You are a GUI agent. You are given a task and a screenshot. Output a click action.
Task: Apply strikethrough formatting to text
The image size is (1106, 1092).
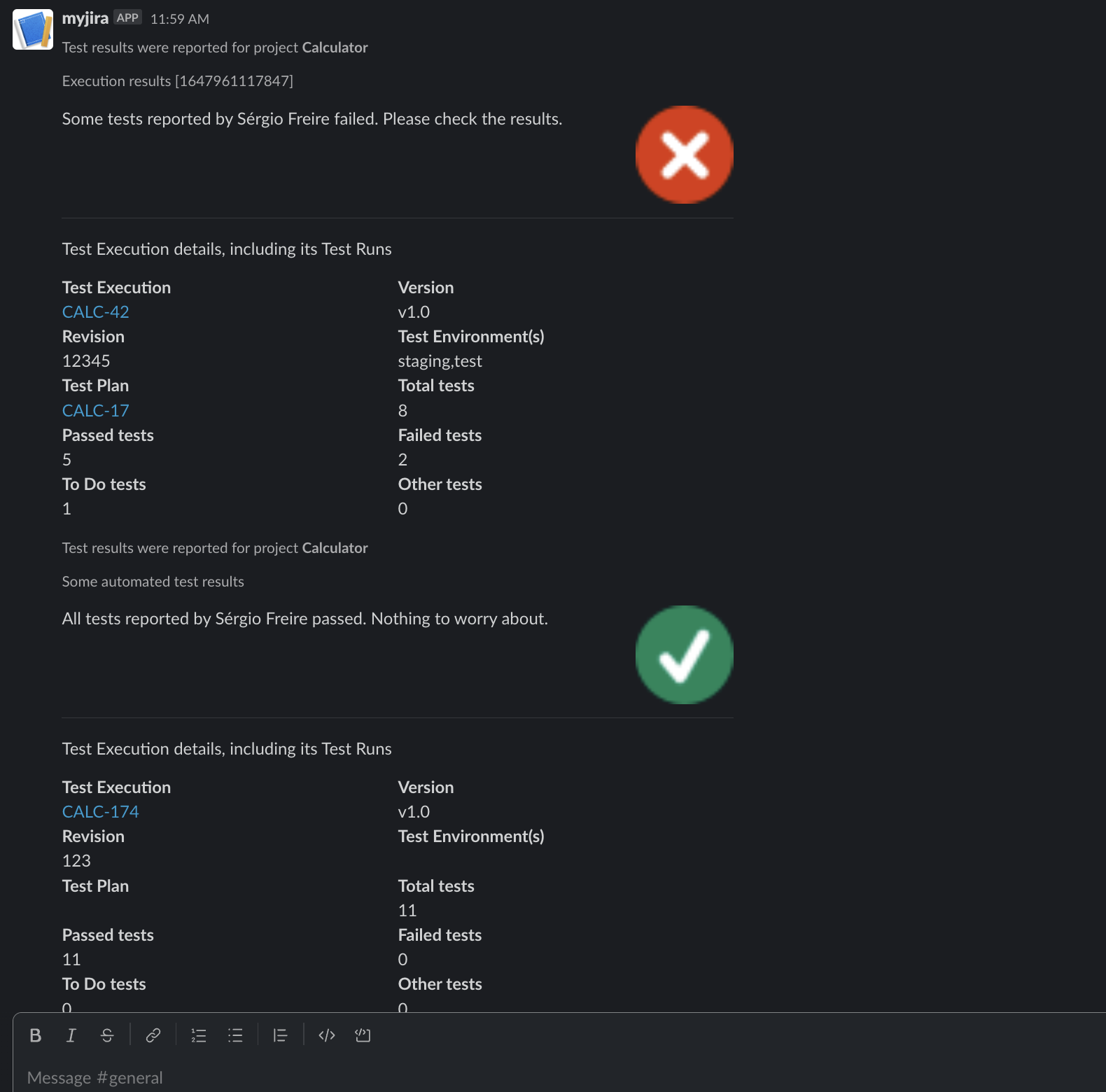pyautogui.click(x=107, y=1035)
